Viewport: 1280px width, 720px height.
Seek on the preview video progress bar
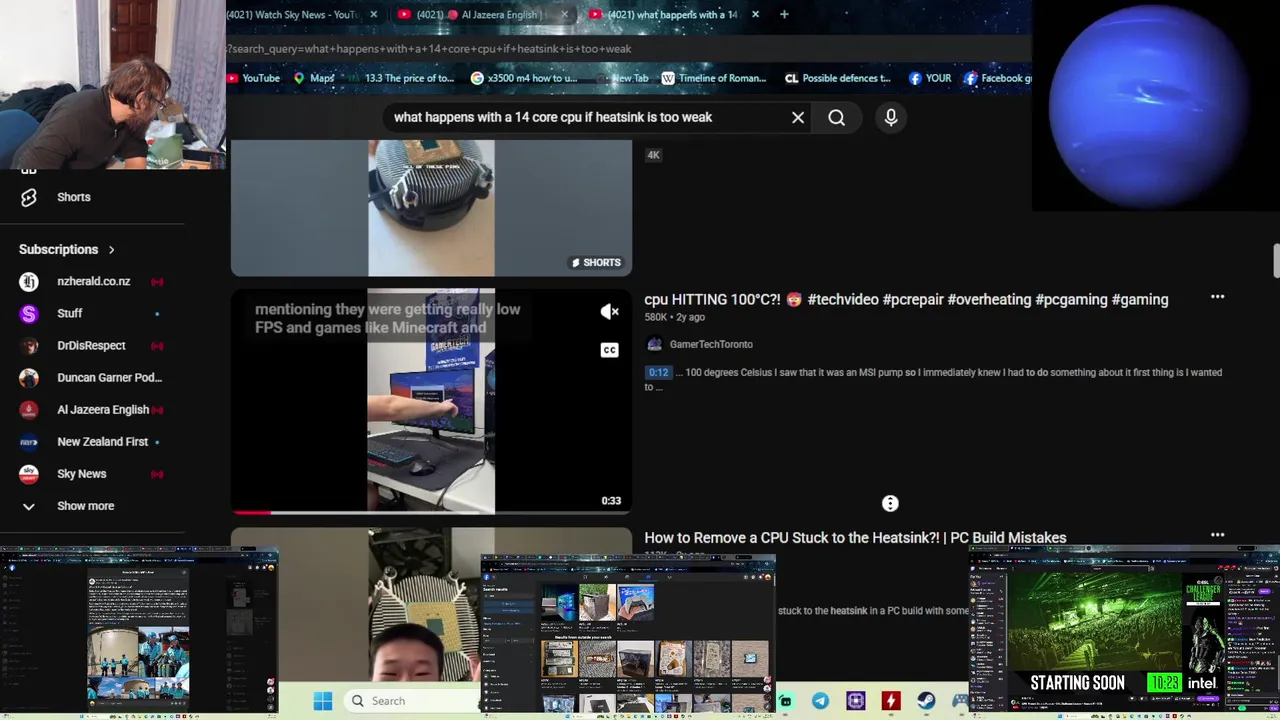pyautogui.click(x=431, y=512)
